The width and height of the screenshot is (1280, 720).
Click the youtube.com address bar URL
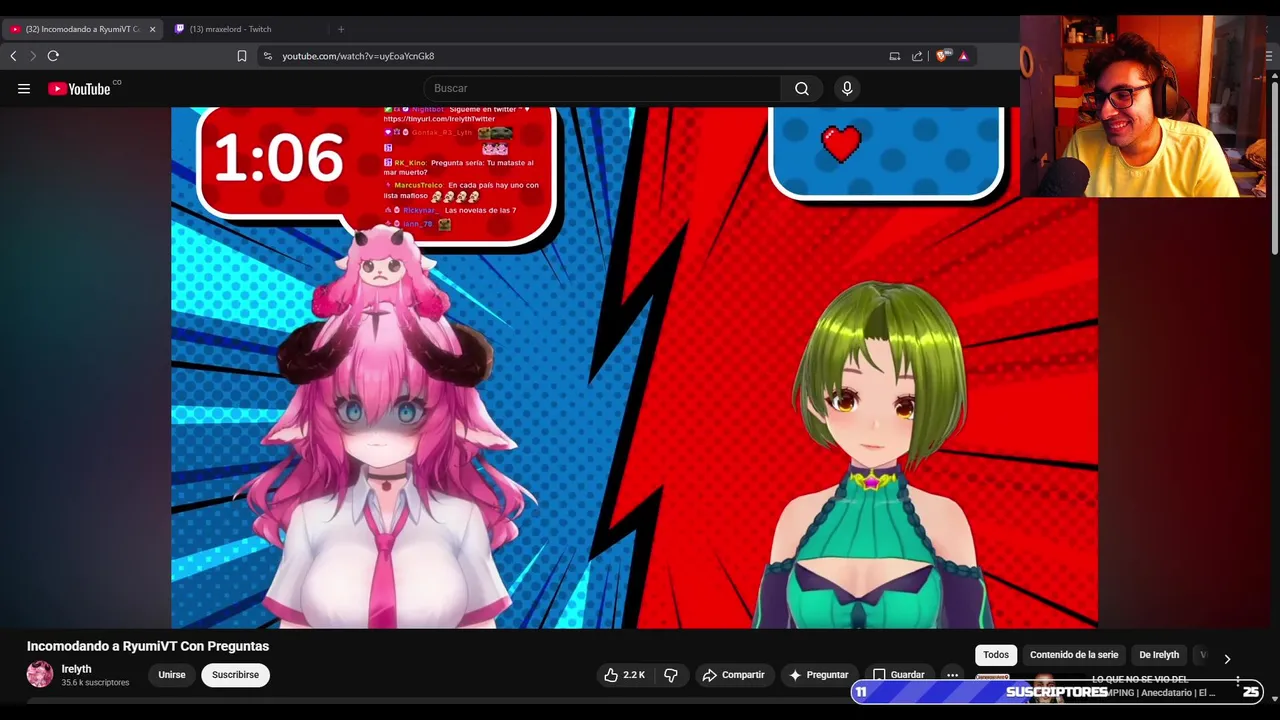click(x=358, y=56)
